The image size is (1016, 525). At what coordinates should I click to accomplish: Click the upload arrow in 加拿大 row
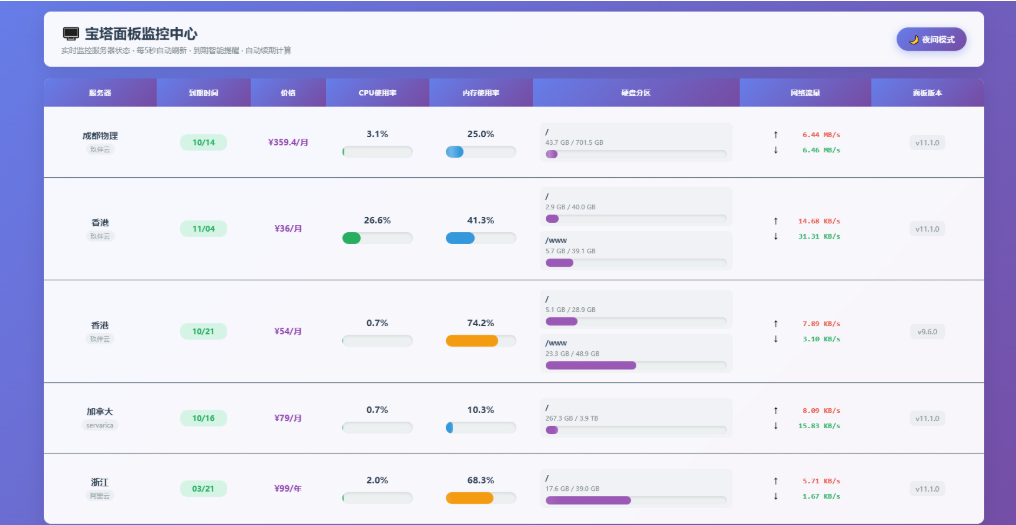(775, 410)
